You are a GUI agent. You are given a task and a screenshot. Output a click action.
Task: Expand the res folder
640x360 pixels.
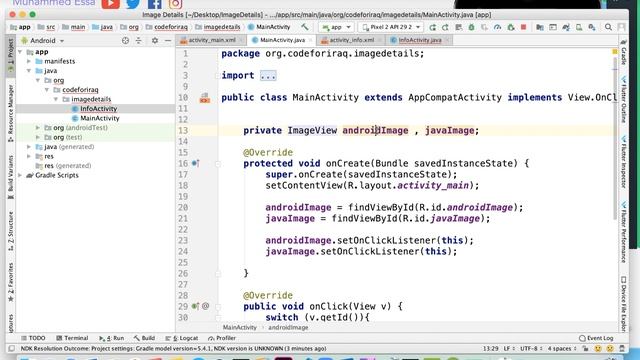click(x=29, y=156)
